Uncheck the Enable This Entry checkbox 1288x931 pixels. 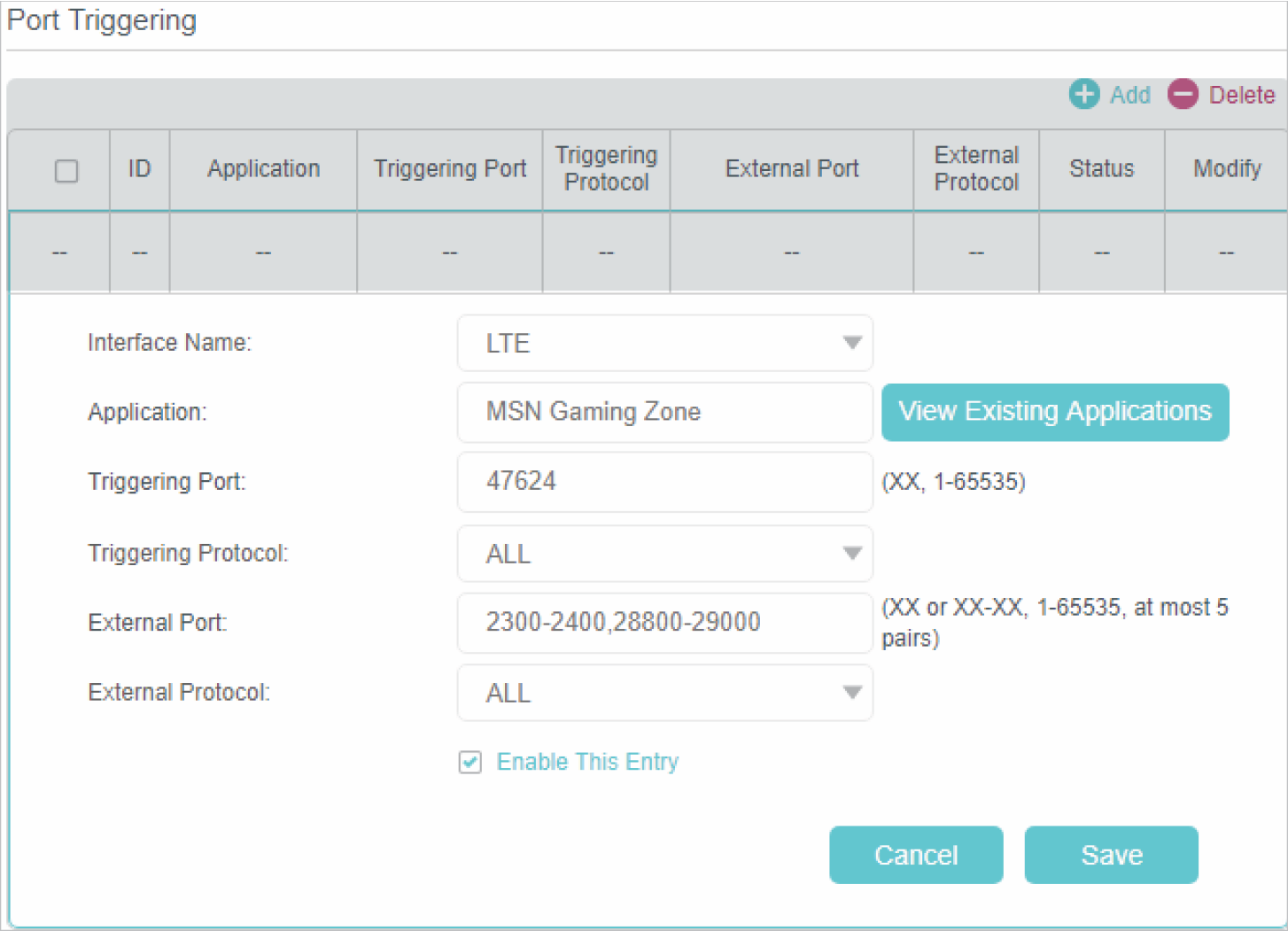pyautogui.click(x=470, y=762)
